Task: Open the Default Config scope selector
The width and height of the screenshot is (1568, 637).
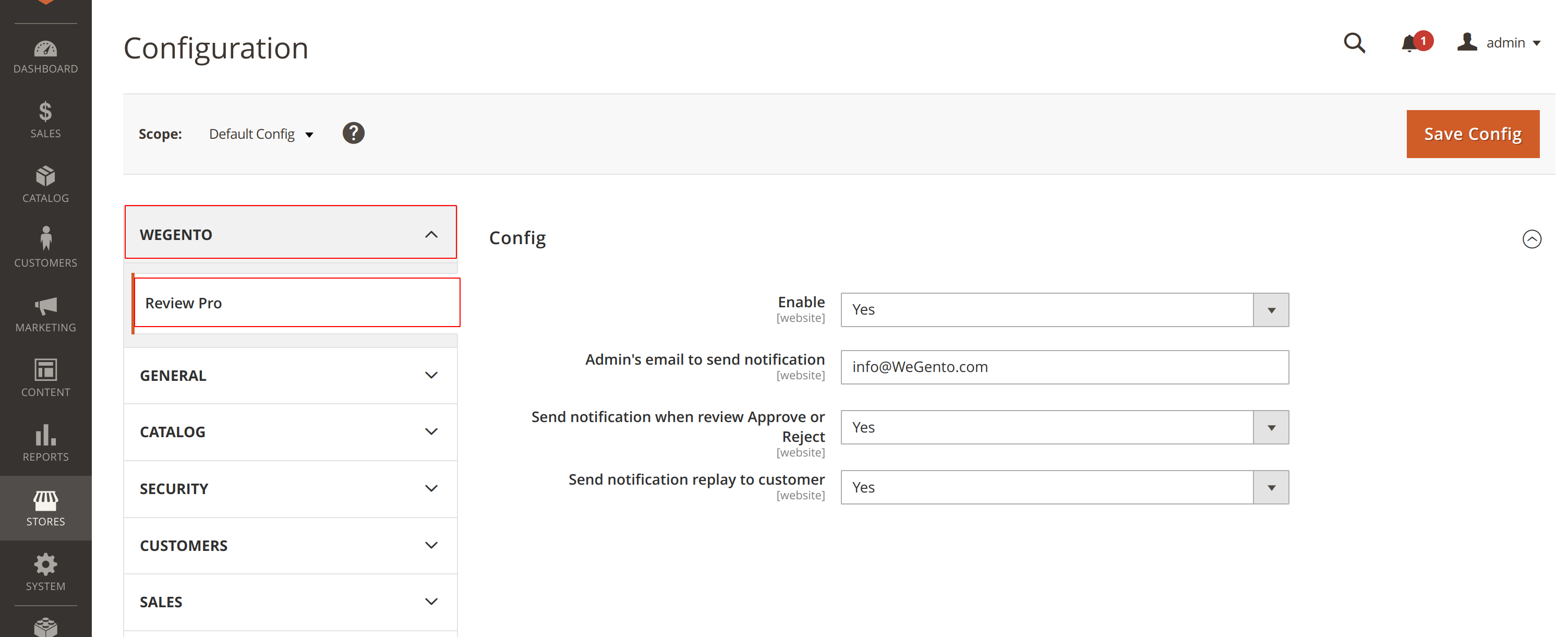Action: [261, 134]
